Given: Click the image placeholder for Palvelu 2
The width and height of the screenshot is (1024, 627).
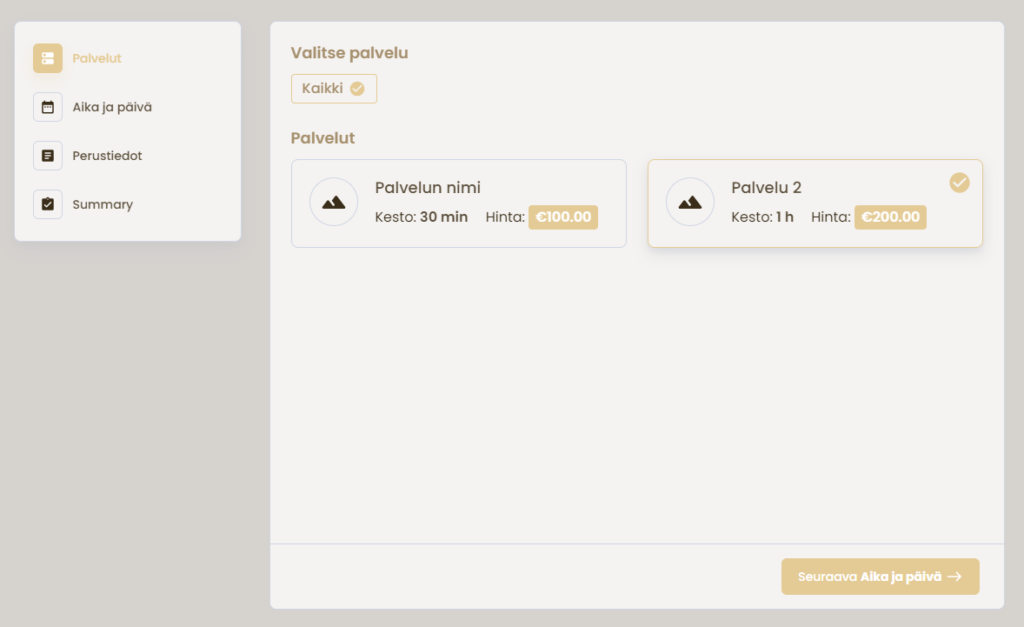Looking at the screenshot, I should pyautogui.click(x=690, y=202).
